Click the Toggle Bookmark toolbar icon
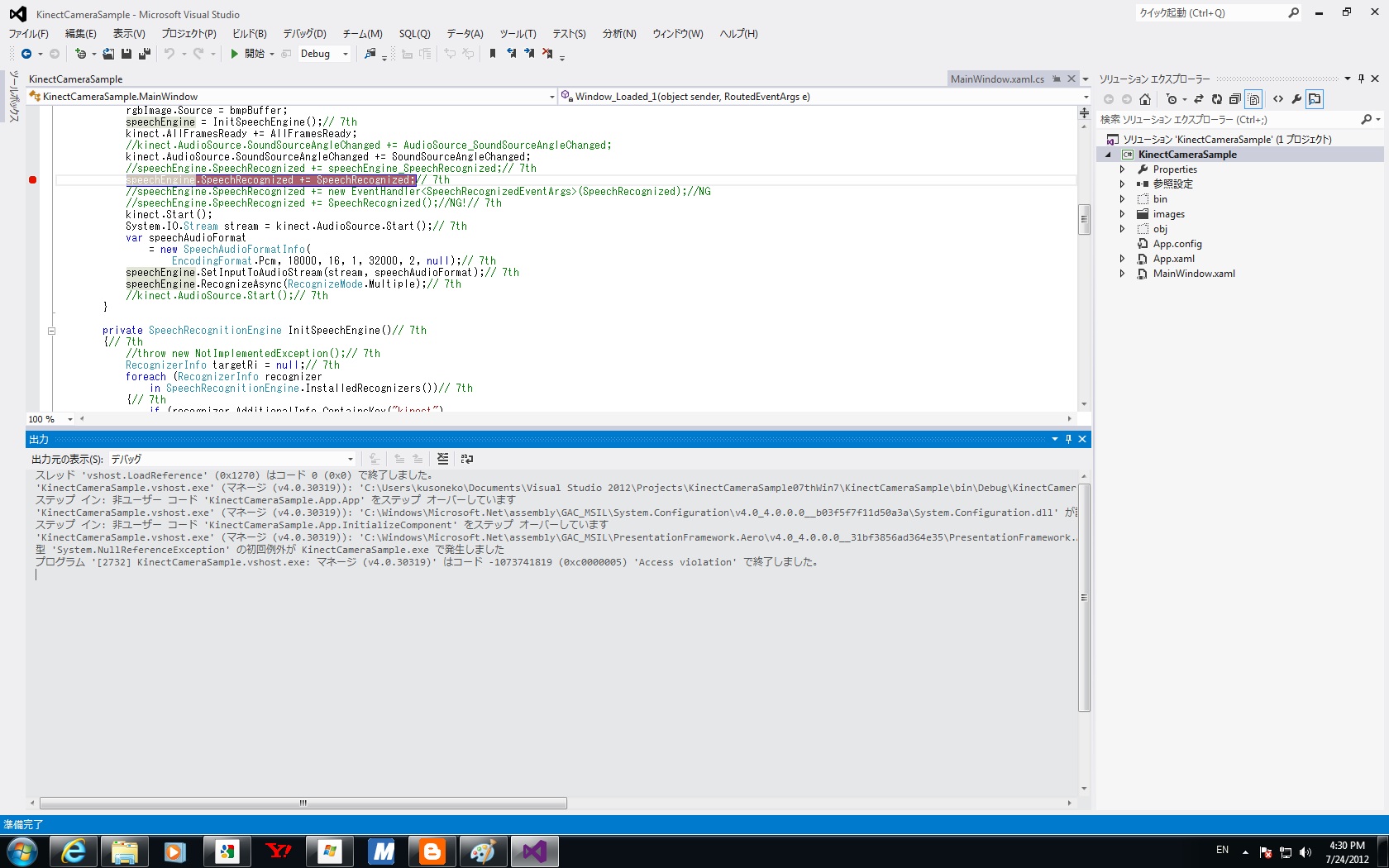This screenshot has height=868, width=1389. tap(493, 54)
